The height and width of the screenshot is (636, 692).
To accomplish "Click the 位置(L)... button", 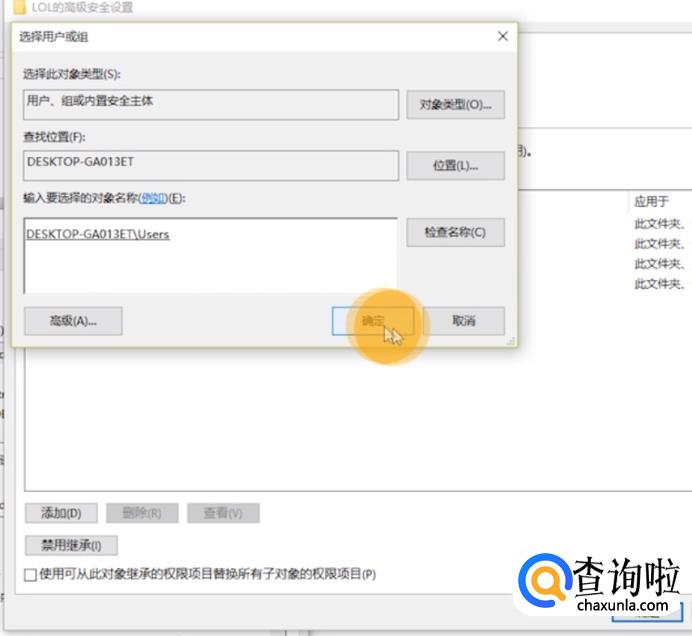I will pyautogui.click(x=455, y=166).
